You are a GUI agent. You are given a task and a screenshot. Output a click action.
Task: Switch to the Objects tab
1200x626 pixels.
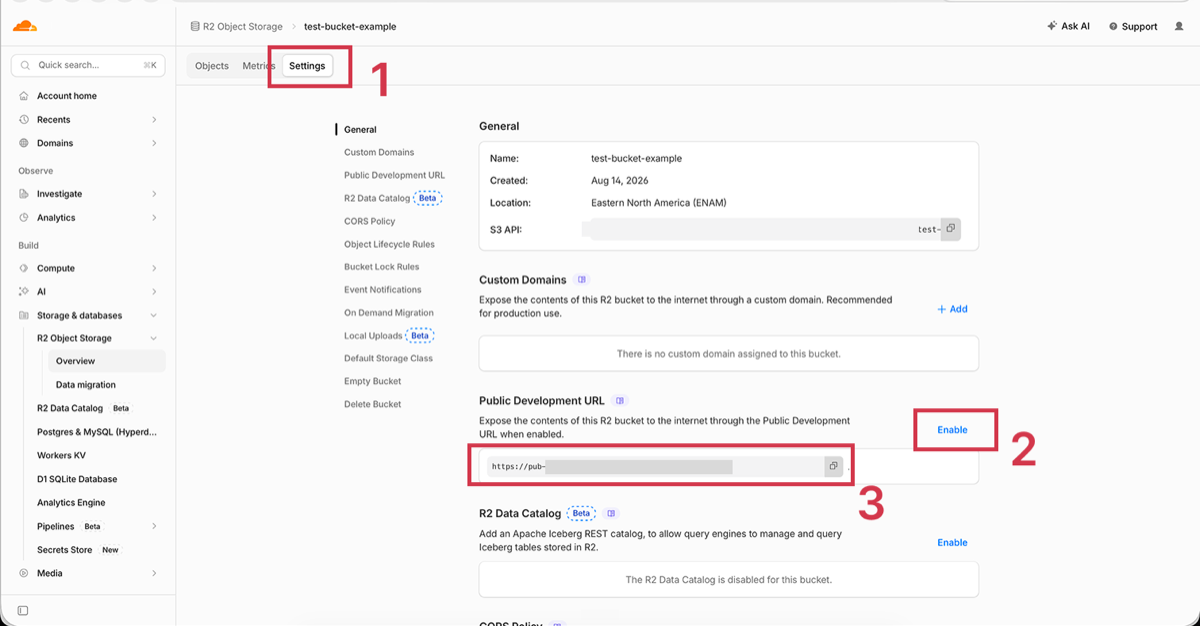[x=212, y=66]
